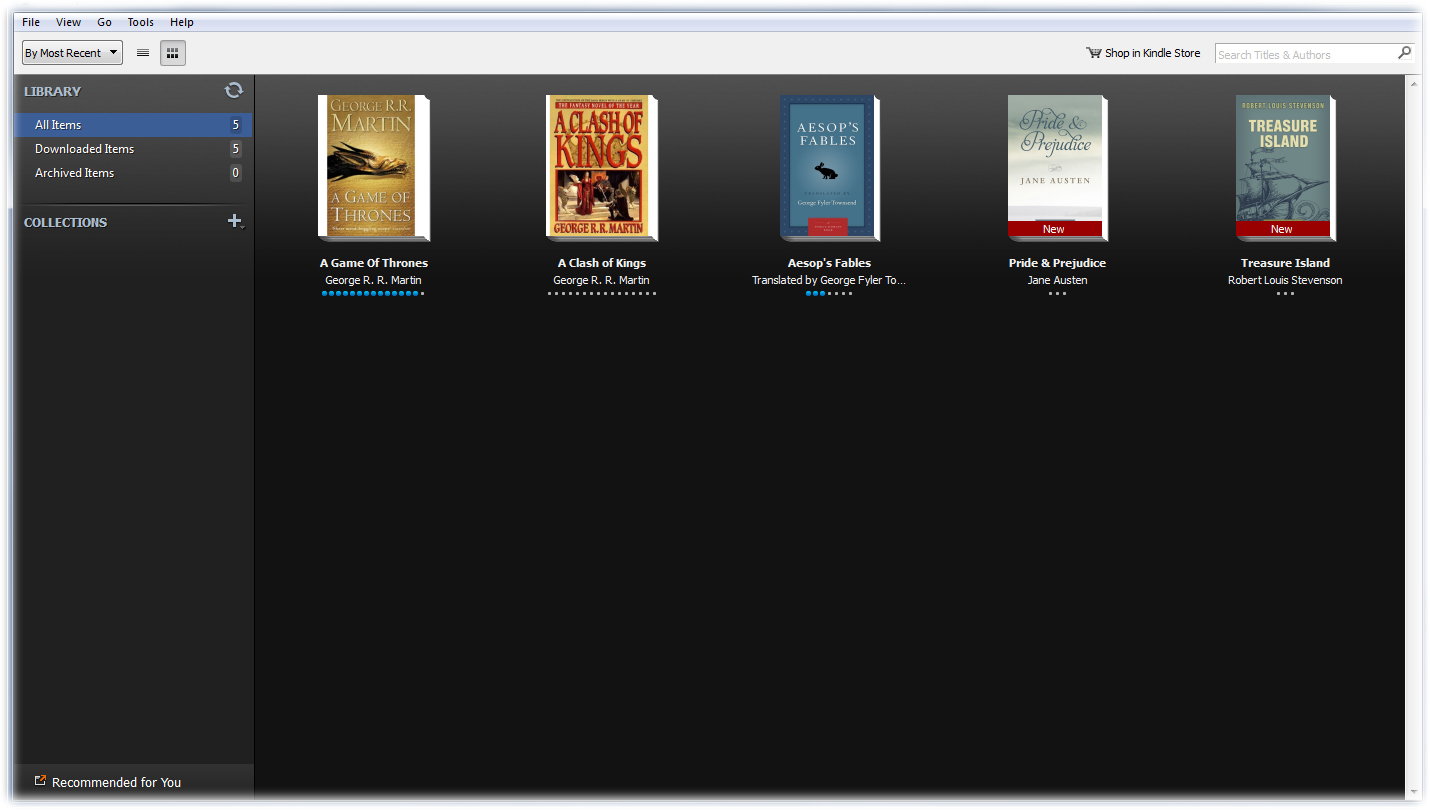The image size is (1430, 810).
Task: Select All Items in library
Action: coord(133,125)
